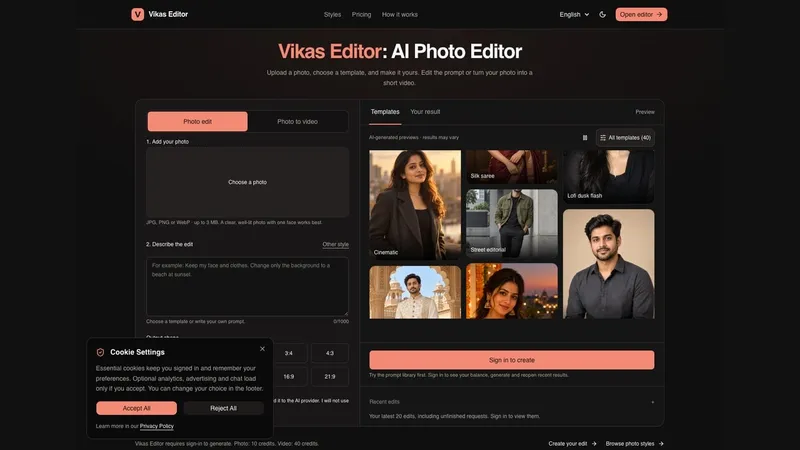This screenshot has height=450, width=800.
Task: Switch to Photo to video tab
Action: pos(297,121)
